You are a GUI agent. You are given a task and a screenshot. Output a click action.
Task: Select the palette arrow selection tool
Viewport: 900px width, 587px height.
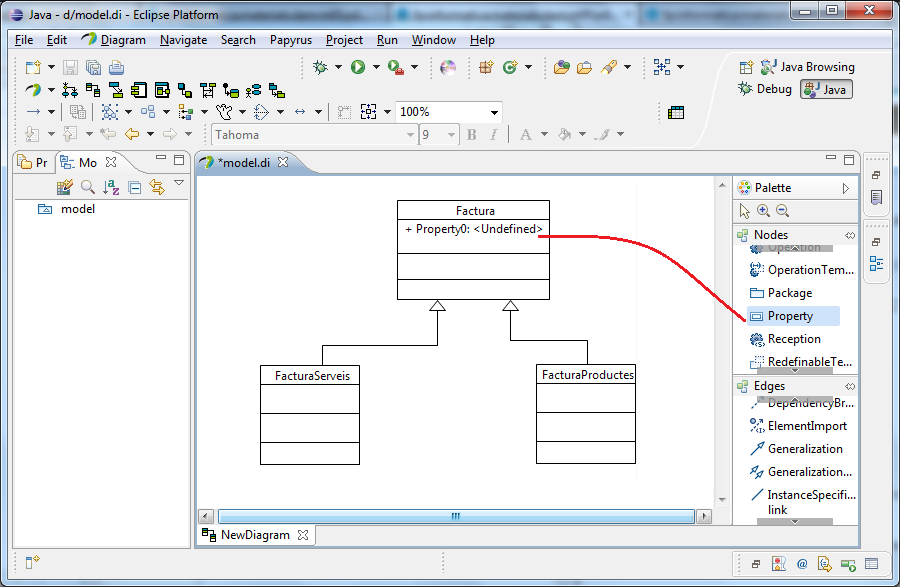click(x=744, y=211)
